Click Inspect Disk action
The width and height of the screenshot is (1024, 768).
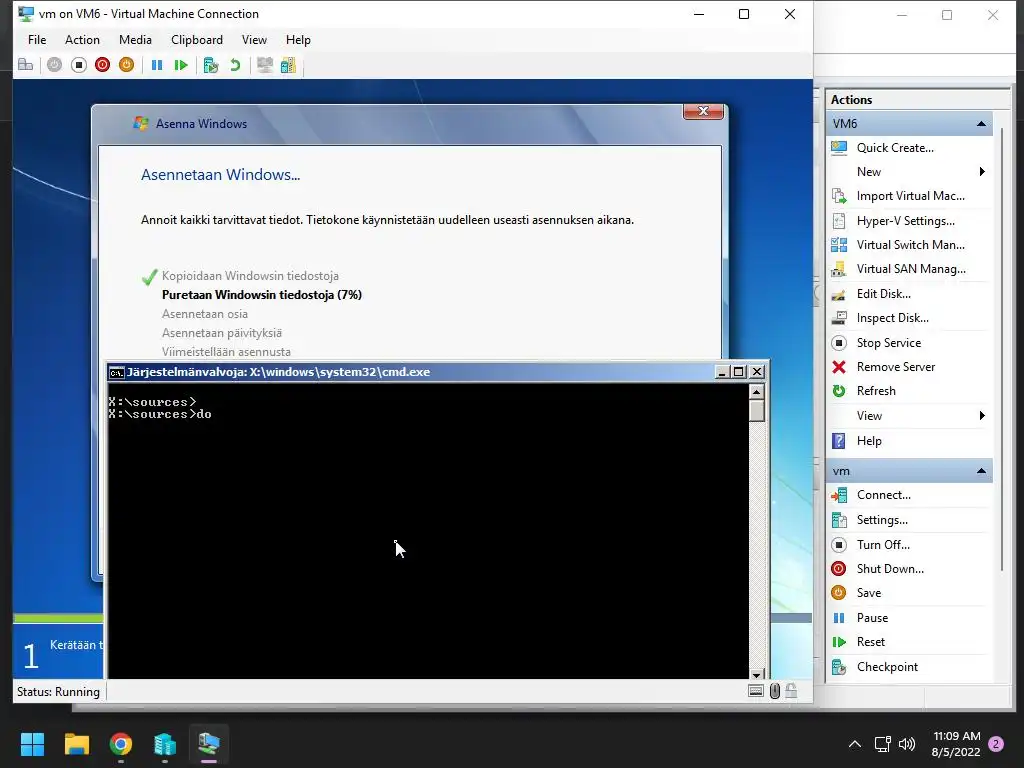[892, 318]
